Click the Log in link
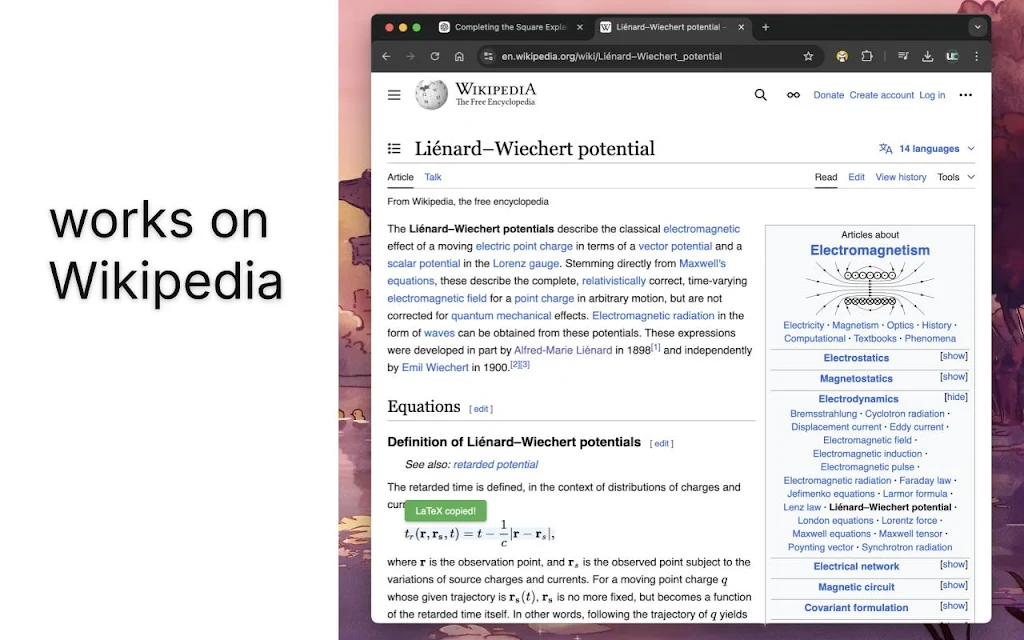 (932, 95)
